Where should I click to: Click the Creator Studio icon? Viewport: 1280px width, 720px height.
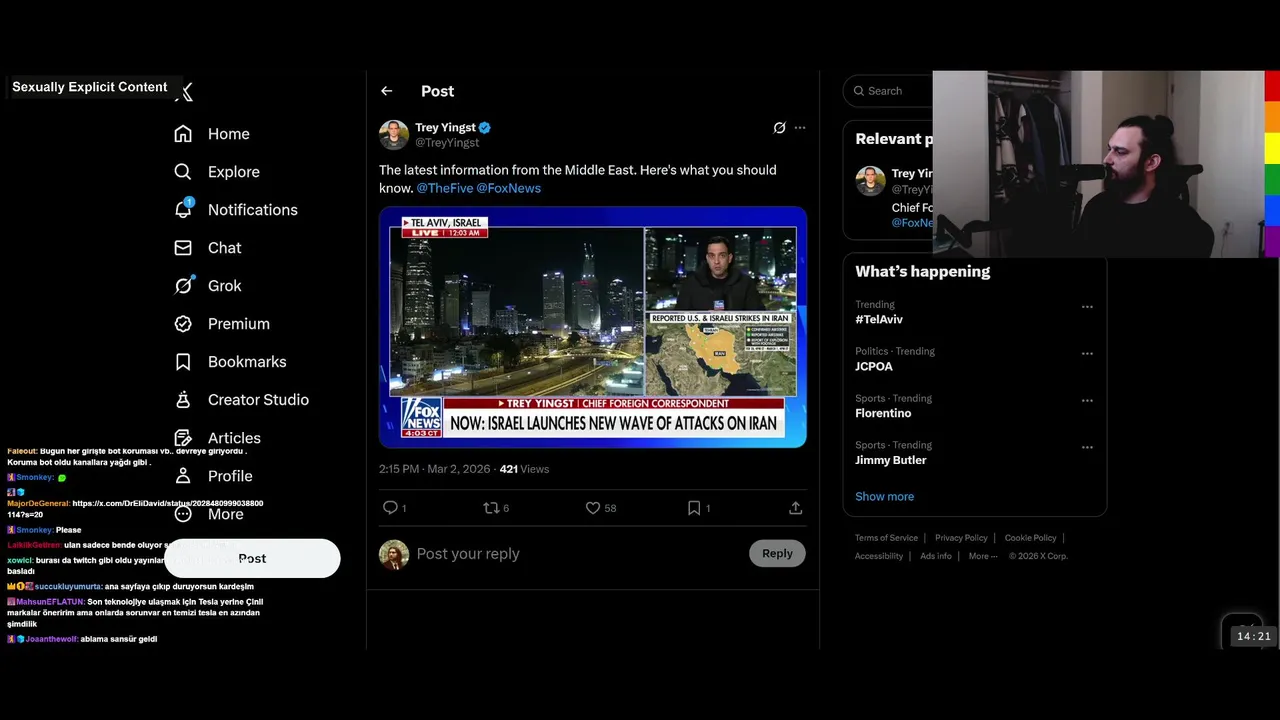click(183, 400)
